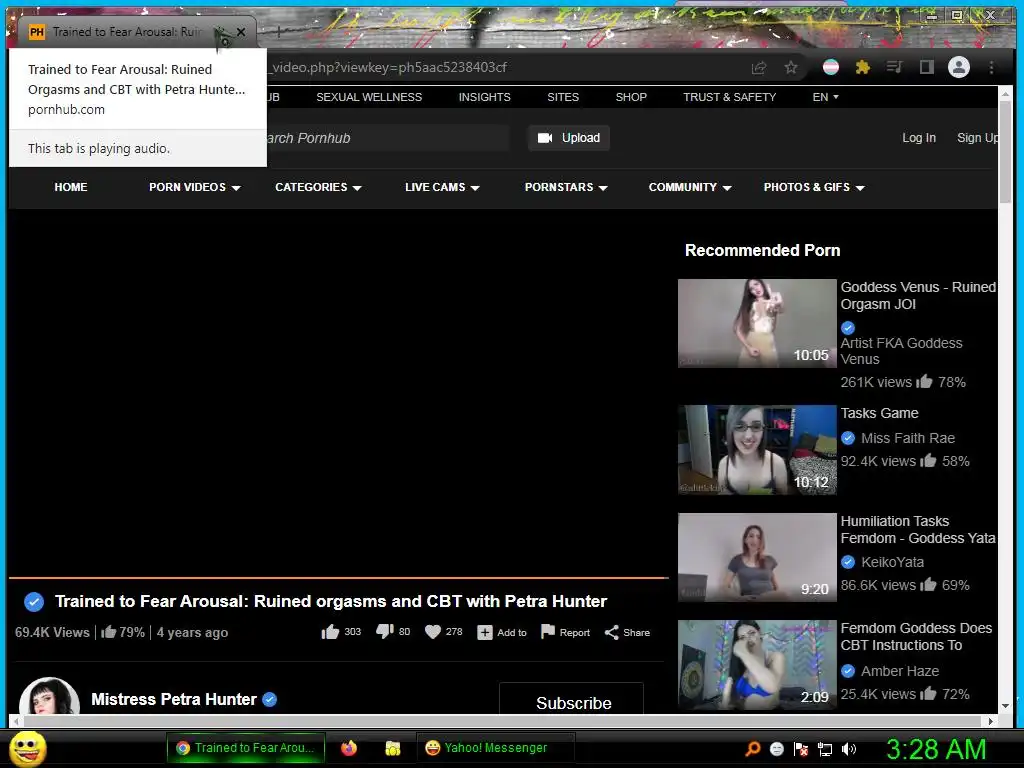Image resolution: width=1024 pixels, height=768 pixels.
Task: Report the video with the flag icon
Action: click(x=548, y=632)
